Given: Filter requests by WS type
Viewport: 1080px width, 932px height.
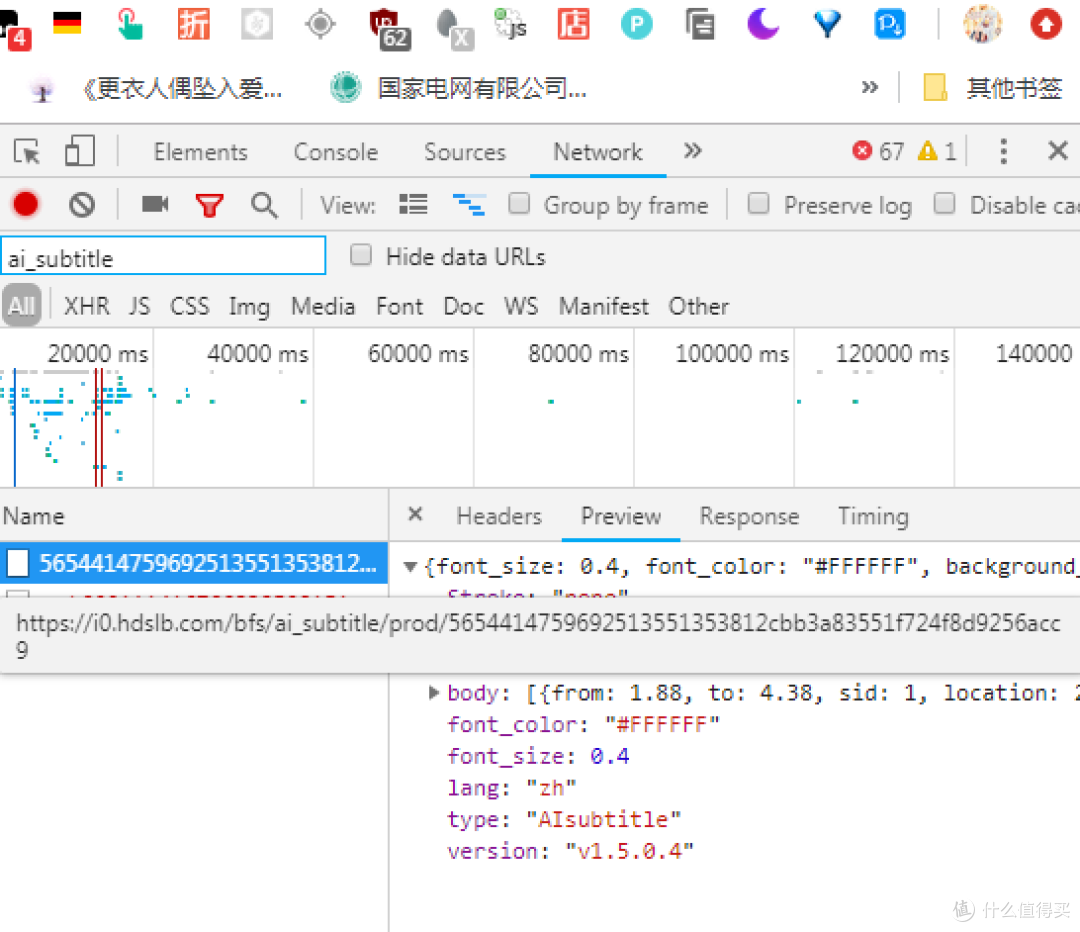Looking at the screenshot, I should tap(521, 306).
